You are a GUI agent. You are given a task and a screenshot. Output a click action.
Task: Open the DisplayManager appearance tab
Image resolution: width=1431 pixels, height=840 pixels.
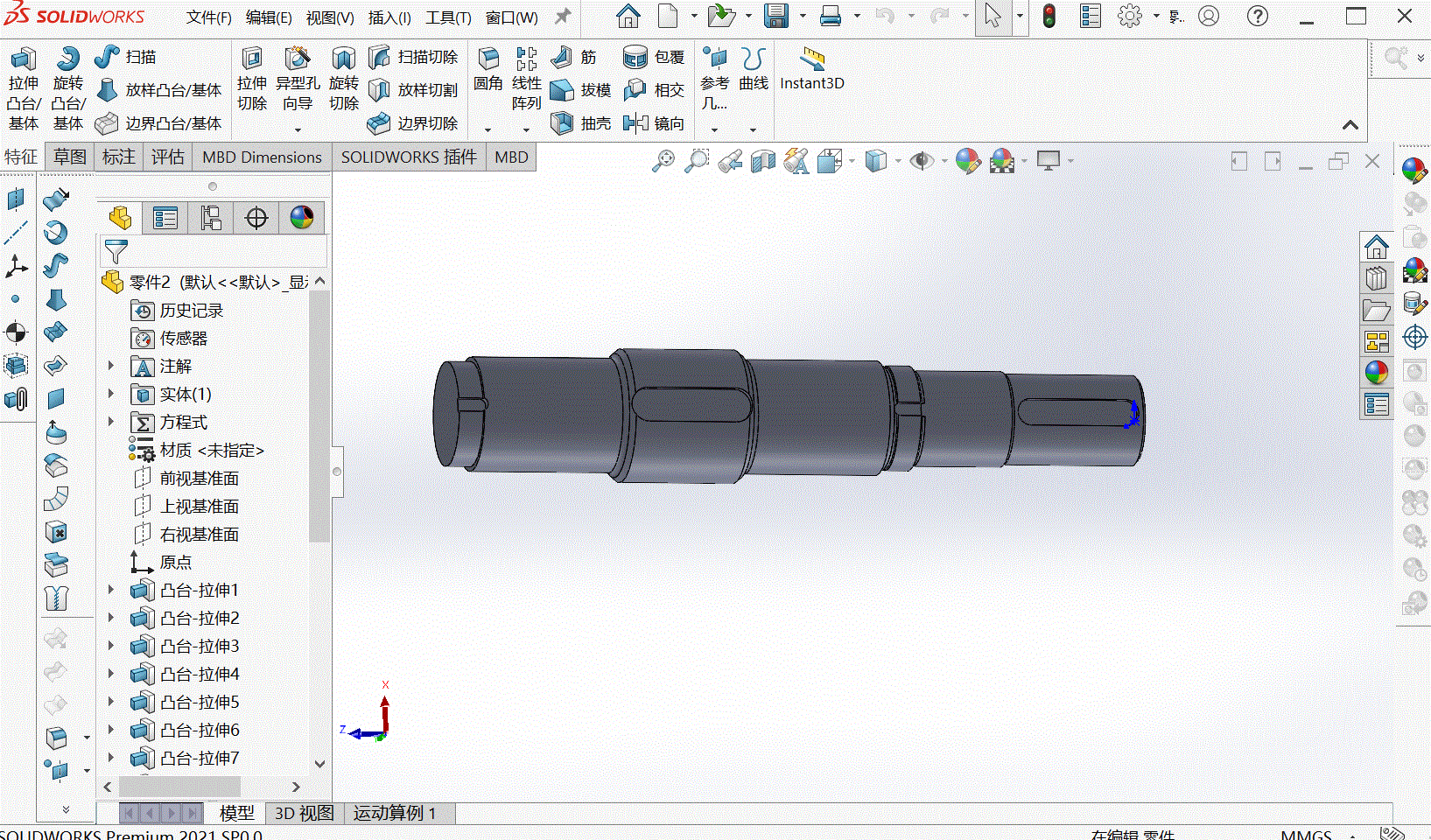coord(302,217)
